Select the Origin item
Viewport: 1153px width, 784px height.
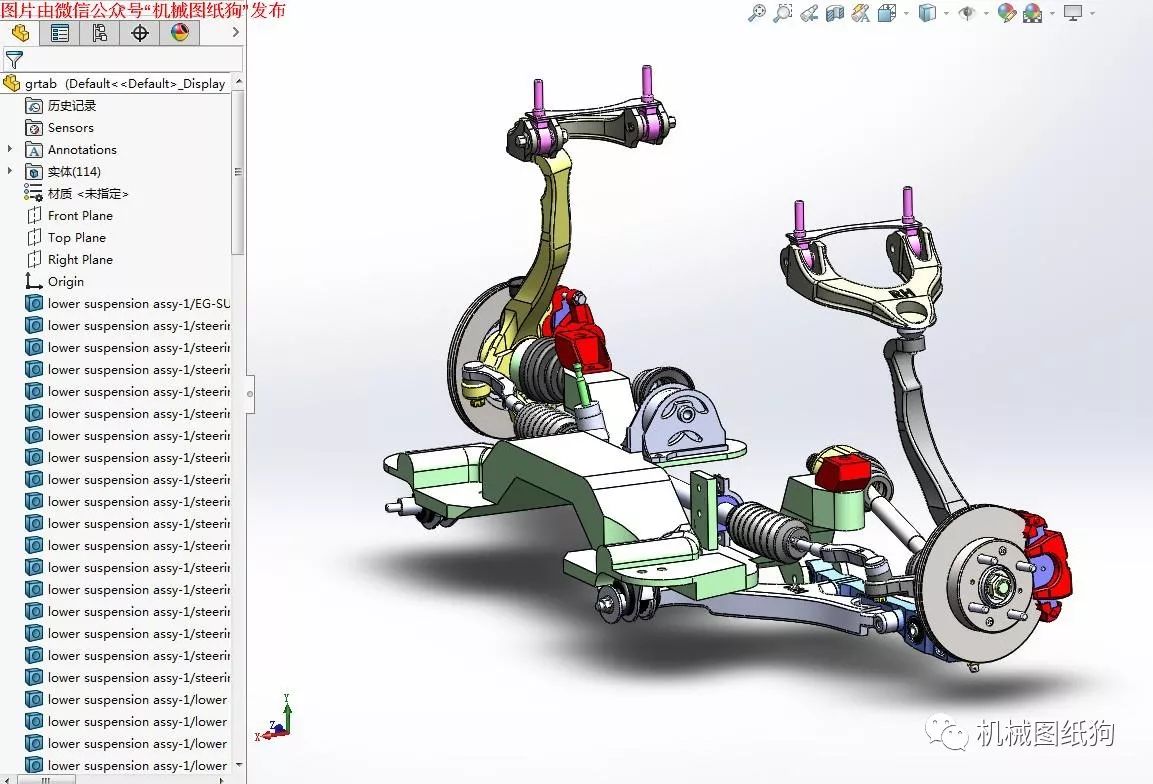click(54, 282)
